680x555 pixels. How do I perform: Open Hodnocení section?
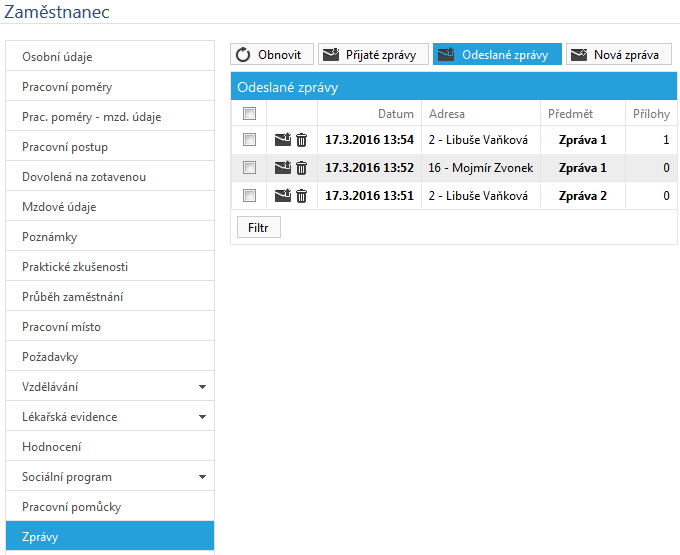click(x=110, y=447)
